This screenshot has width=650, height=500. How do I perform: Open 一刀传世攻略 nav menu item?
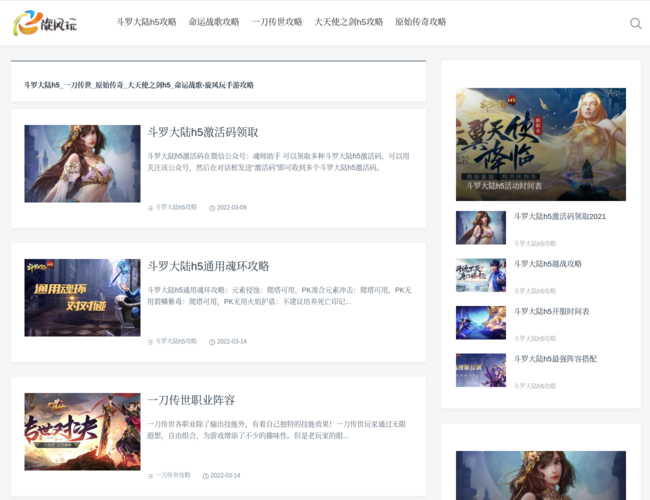[x=277, y=22]
